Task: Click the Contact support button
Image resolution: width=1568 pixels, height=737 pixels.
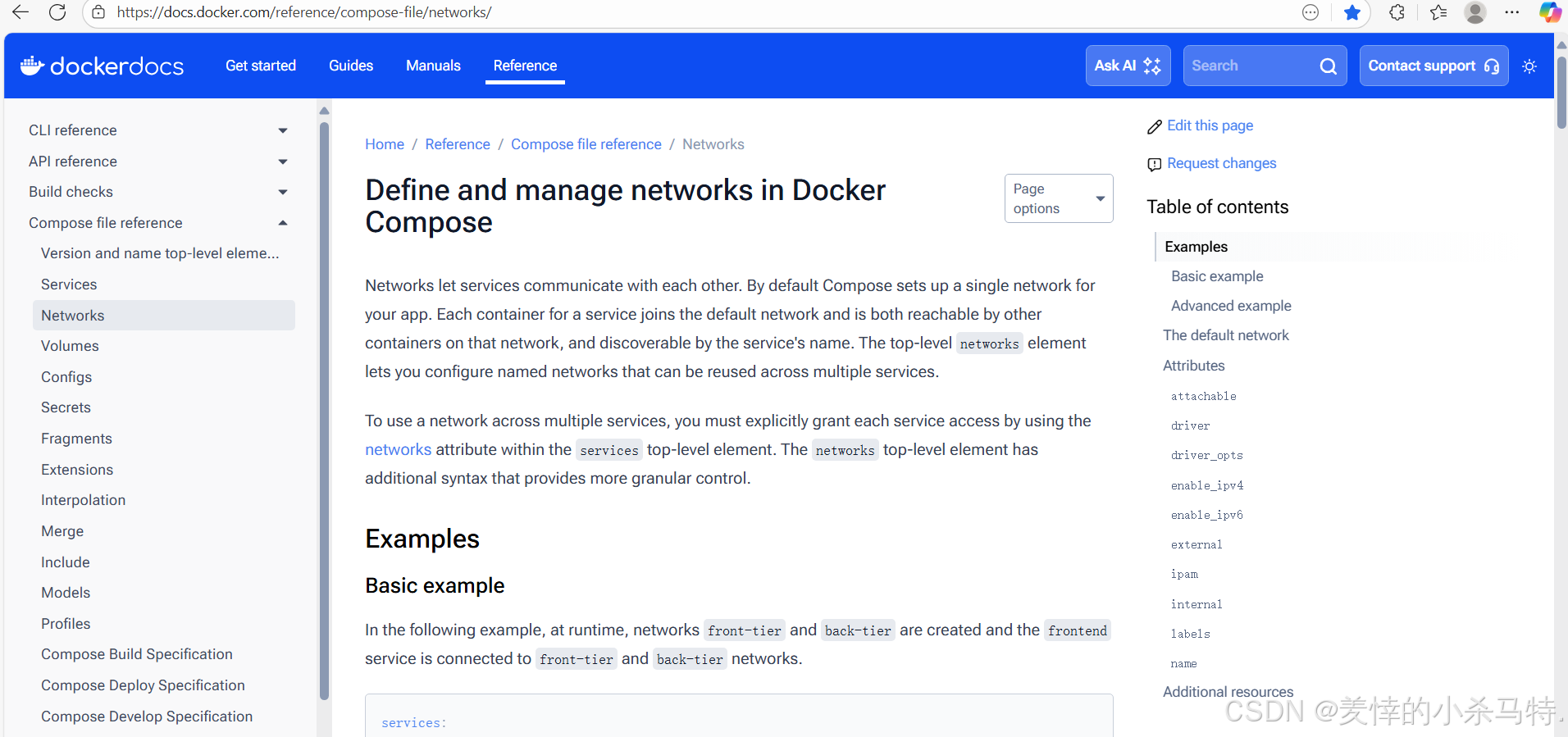Action: (x=1434, y=66)
